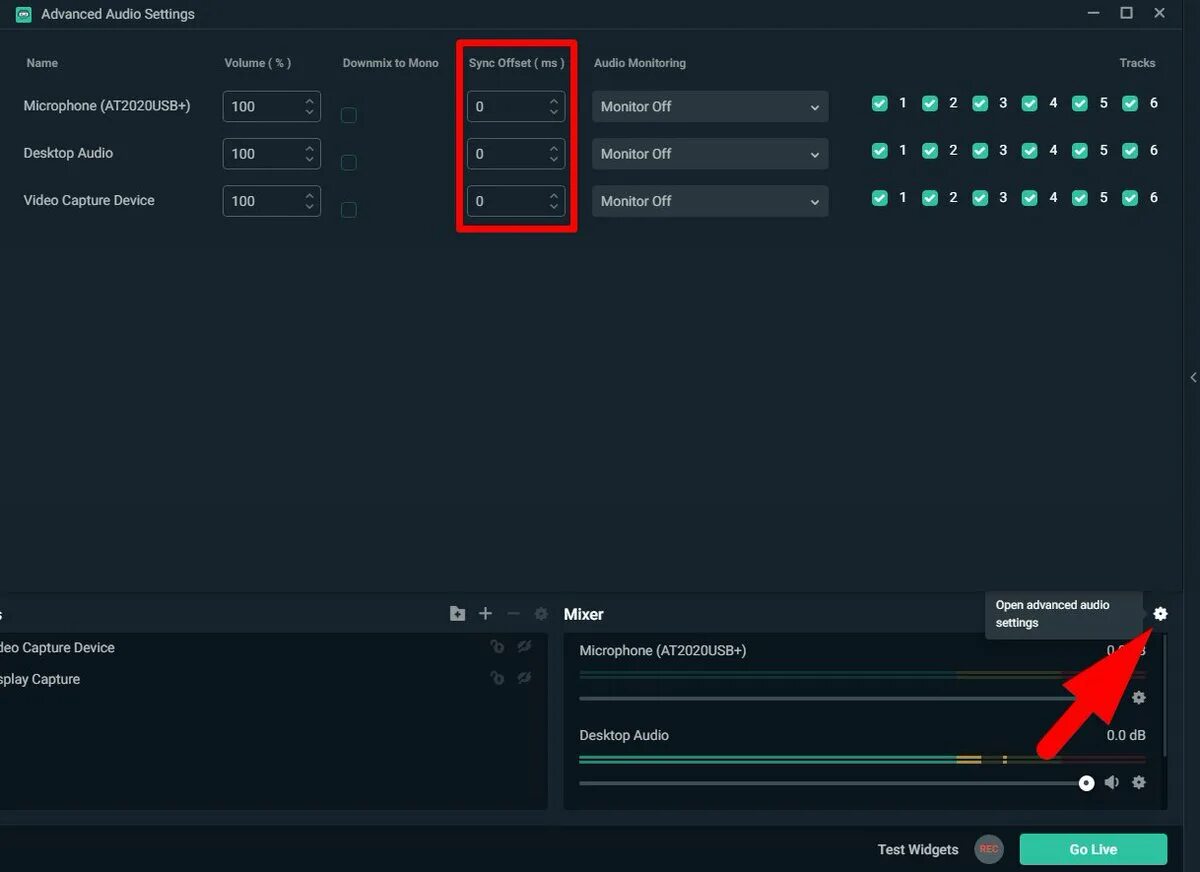Increase Video Capture Device sync offset up arrow

tap(554, 195)
